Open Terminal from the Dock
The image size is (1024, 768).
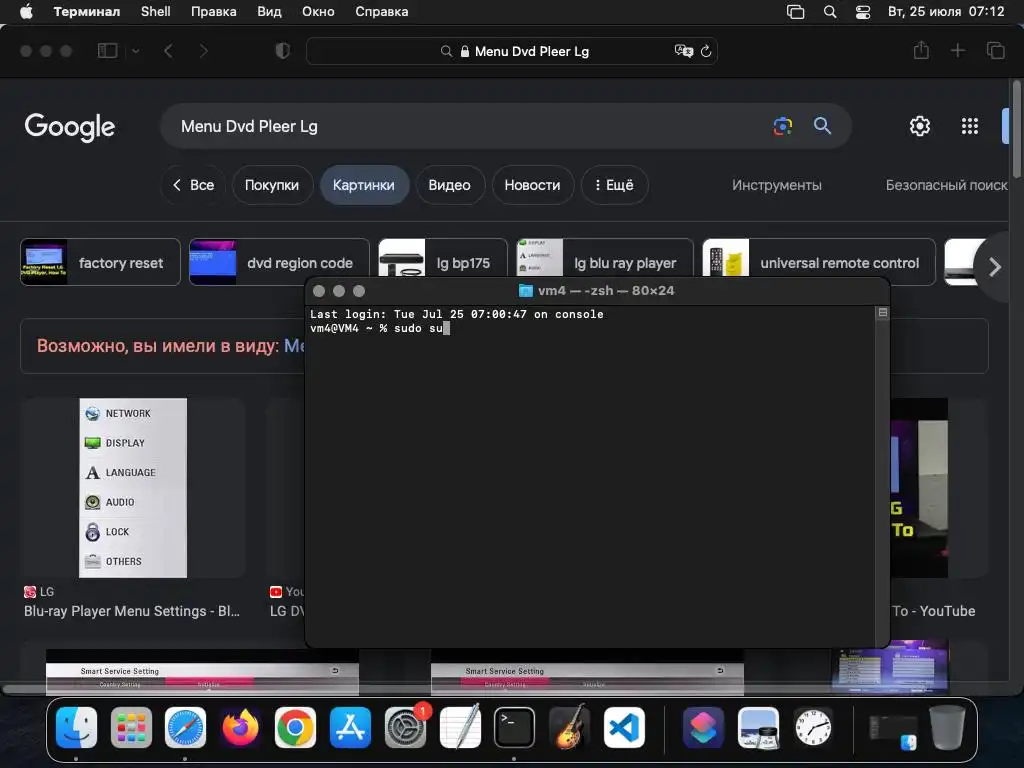click(x=515, y=728)
